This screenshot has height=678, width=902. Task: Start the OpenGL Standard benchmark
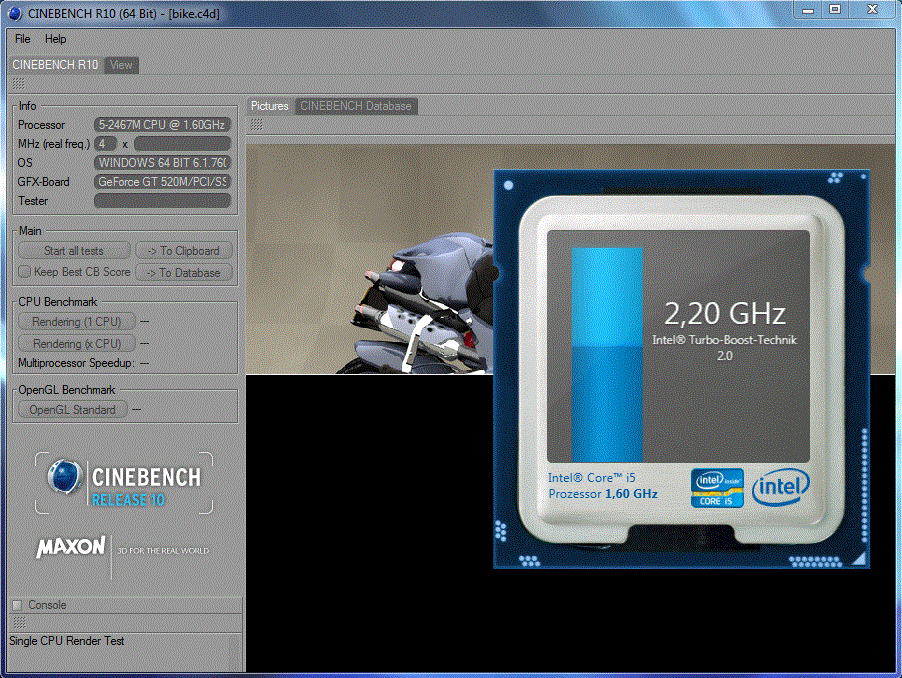[72, 409]
